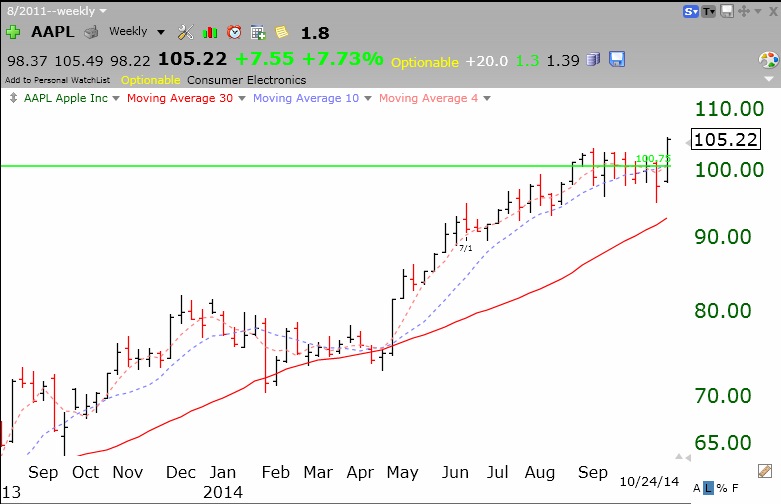Open chart settings wrench-and-screwdriver icon
781x504 pixels.
point(185,32)
